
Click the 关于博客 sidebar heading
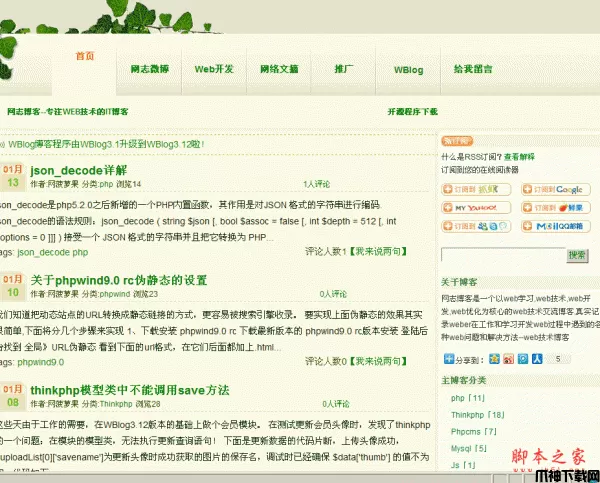[459, 282]
